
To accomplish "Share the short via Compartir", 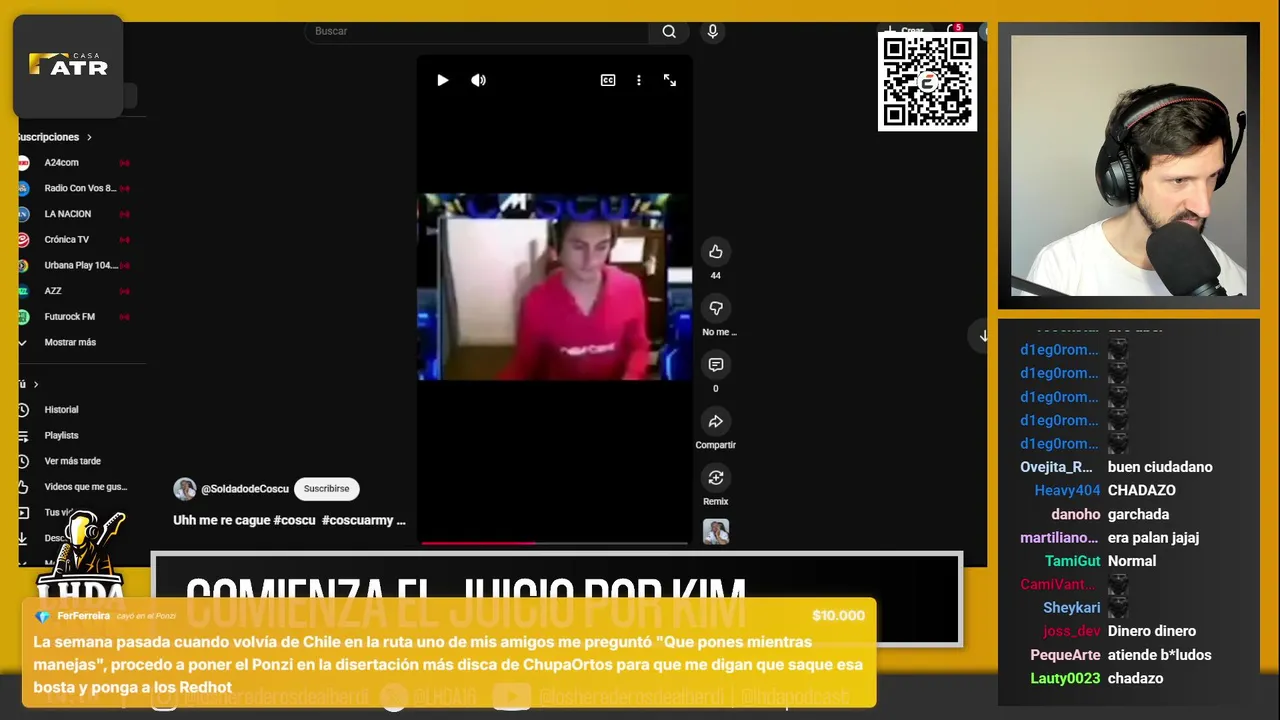I will click(x=715, y=421).
